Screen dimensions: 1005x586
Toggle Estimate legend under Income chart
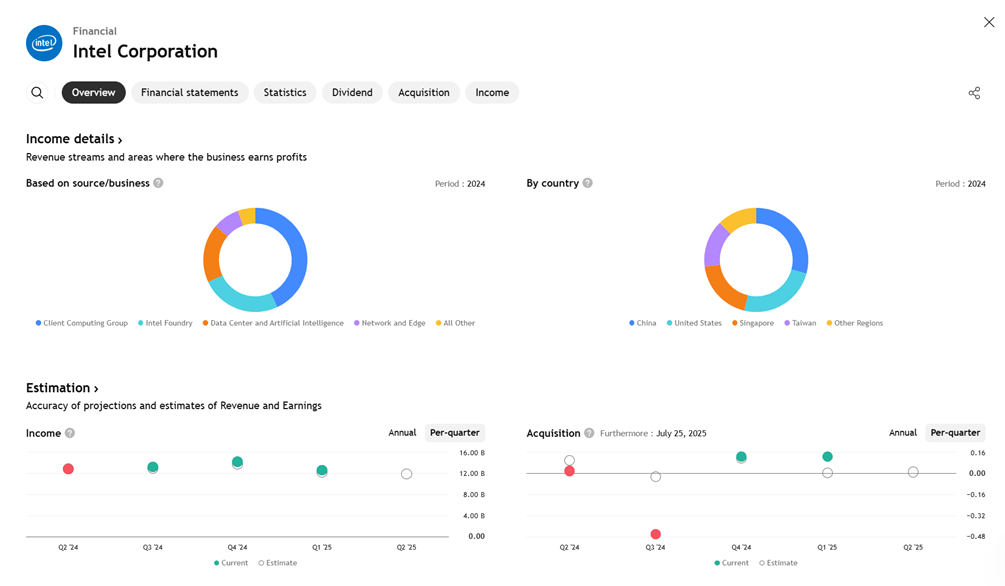278,563
